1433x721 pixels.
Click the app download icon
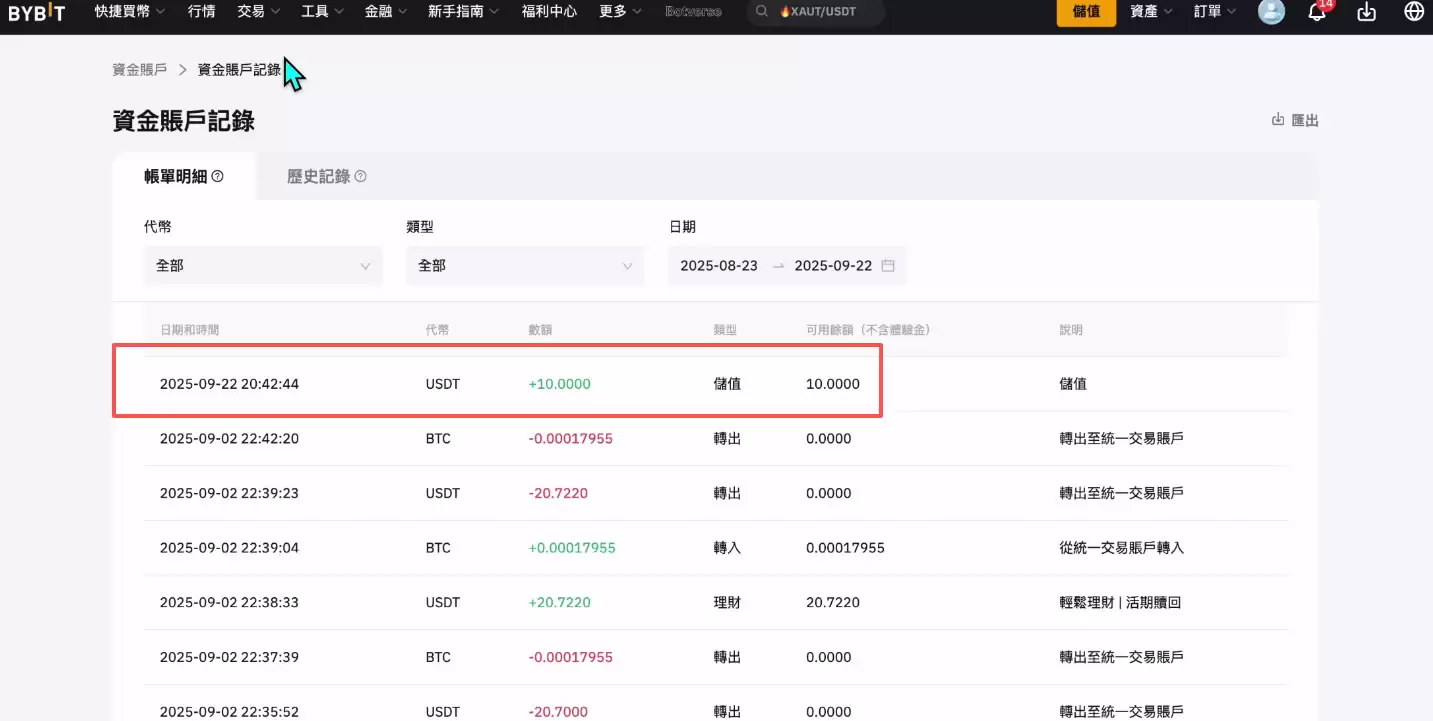pyautogui.click(x=1366, y=12)
